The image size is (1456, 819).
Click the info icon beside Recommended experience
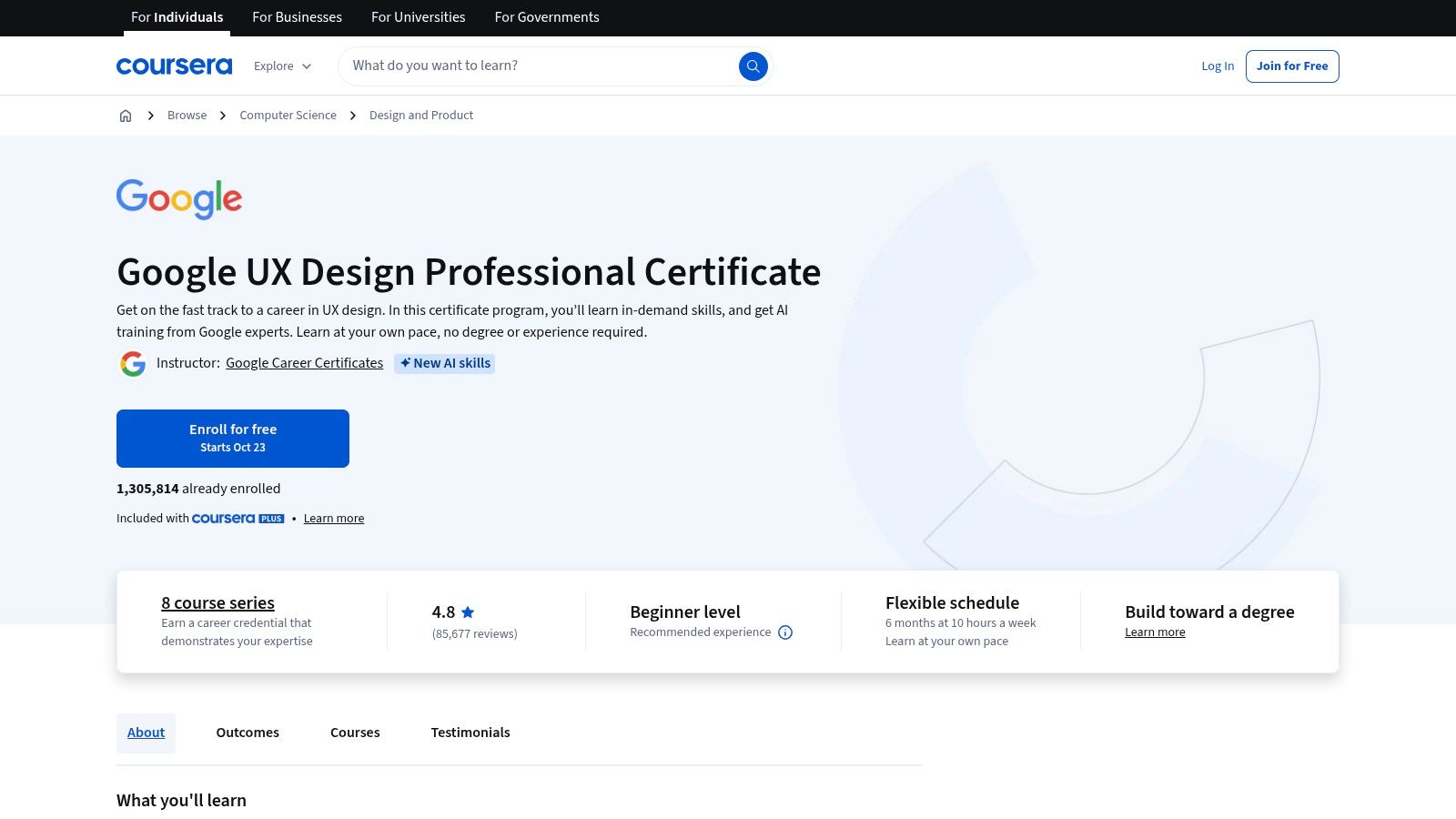point(785,632)
